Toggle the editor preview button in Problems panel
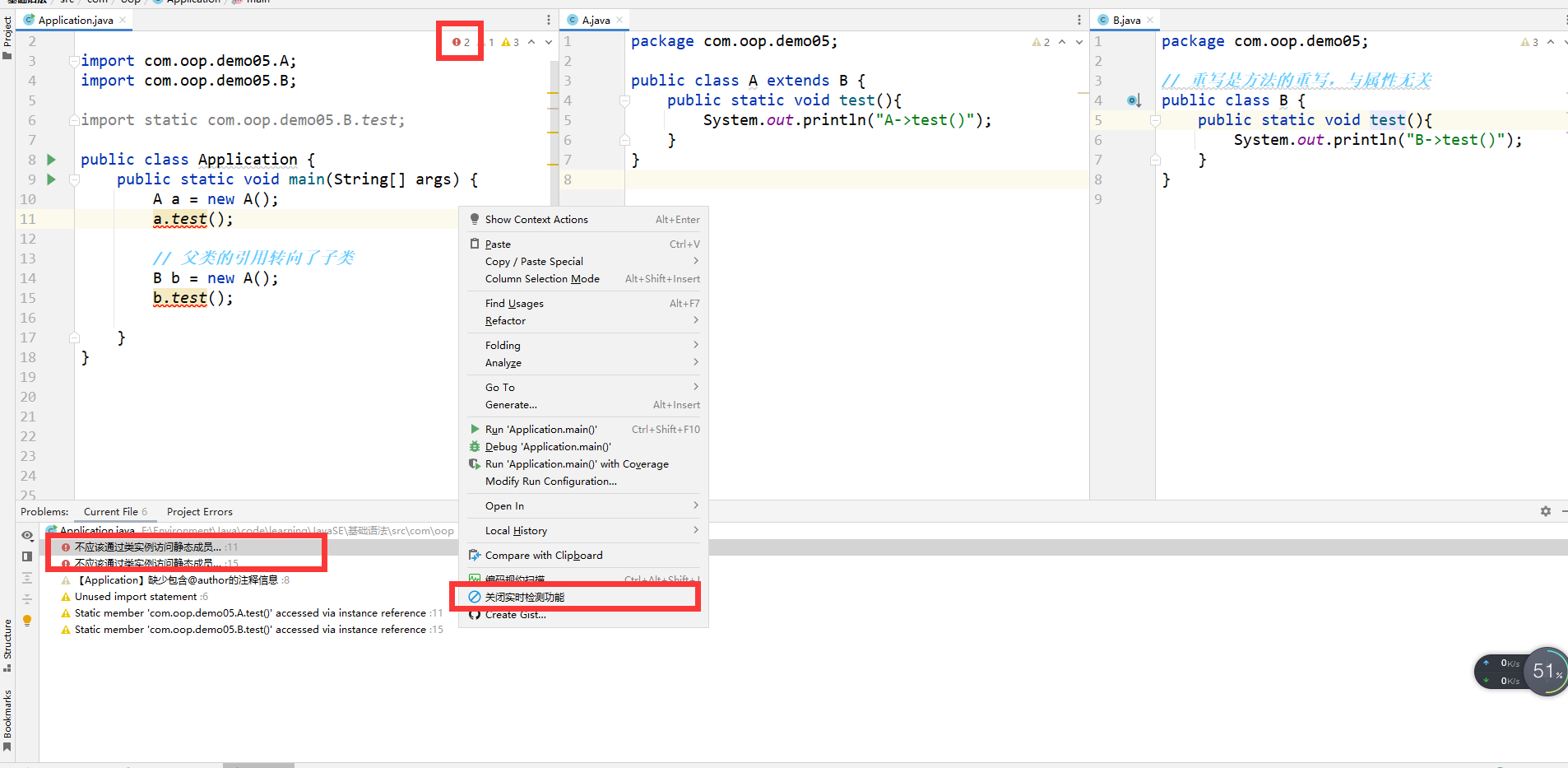 27,556
